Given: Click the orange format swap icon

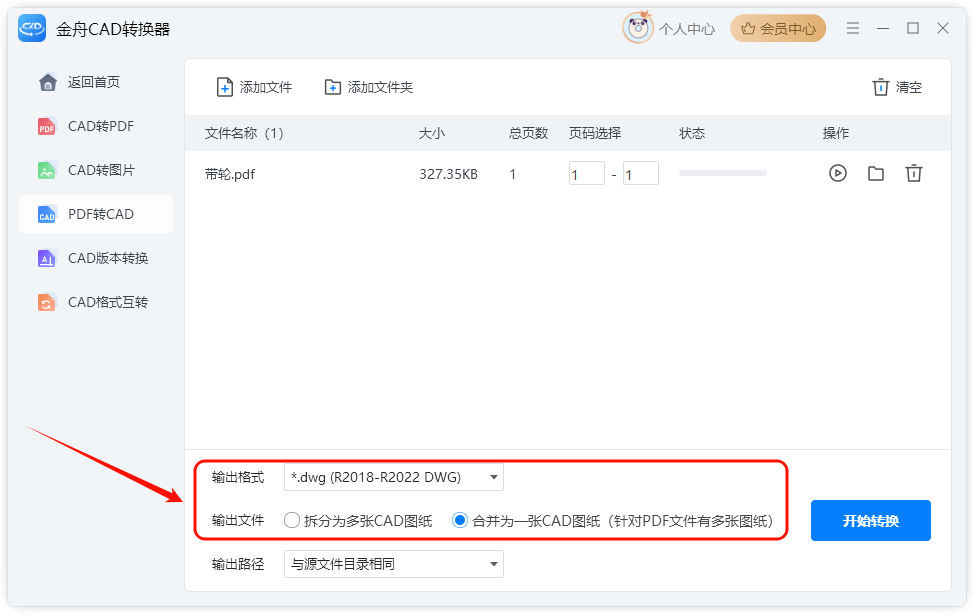Looking at the screenshot, I should point(47,303).
